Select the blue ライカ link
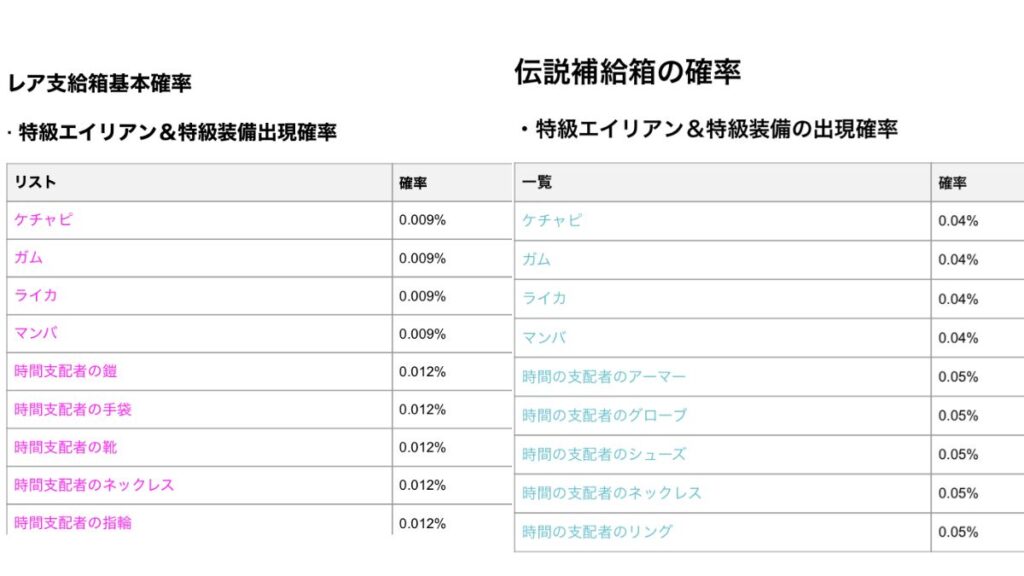The image size is (1024, 576). click(x=544, y=298)
